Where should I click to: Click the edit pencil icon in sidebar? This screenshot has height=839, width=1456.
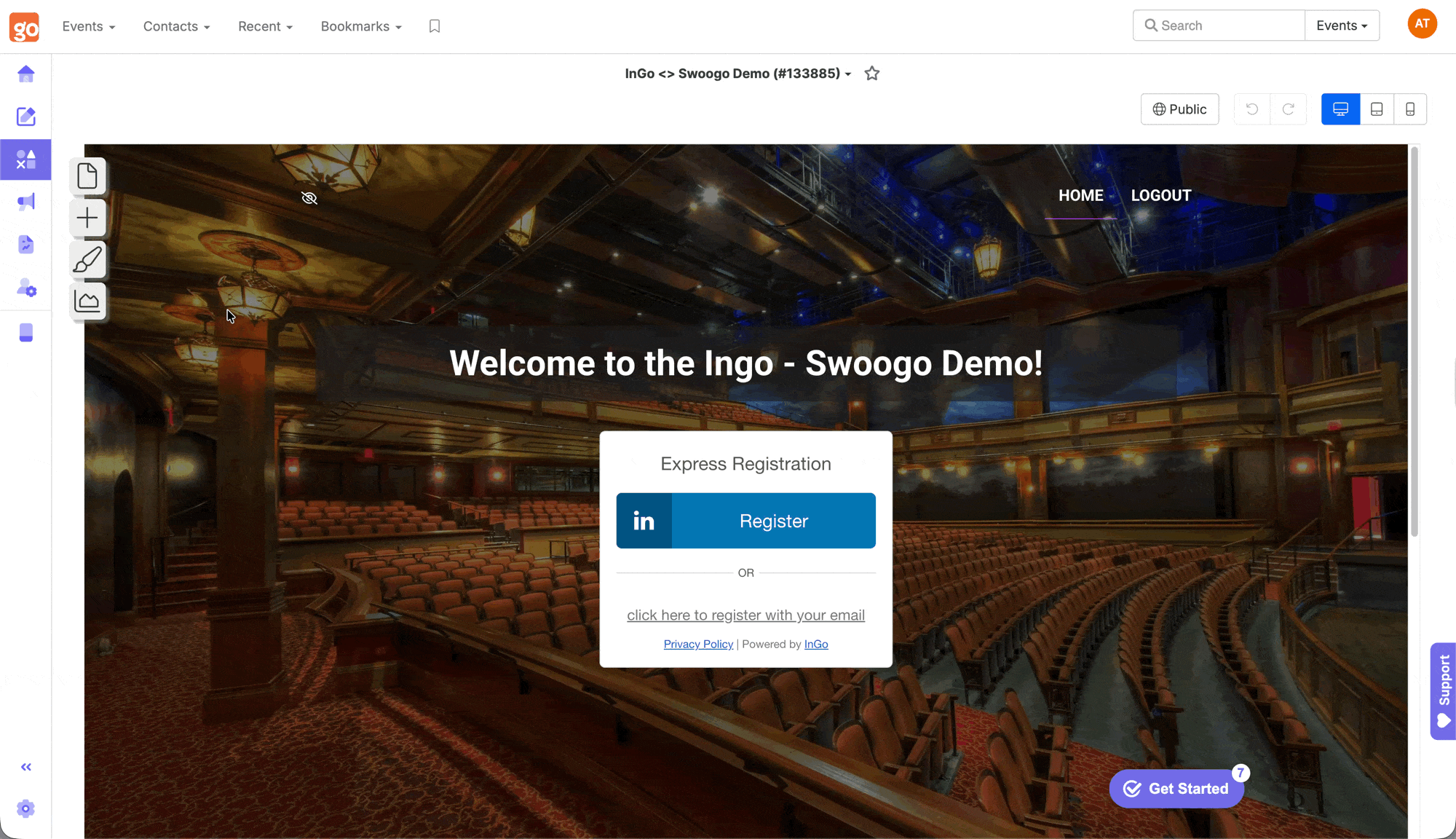26,117
